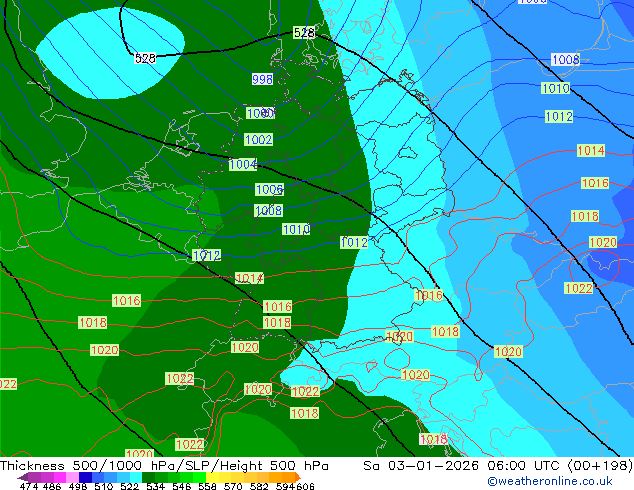Viewport: 634px width, 490px height.
Task: Click the '1018' label above the blue-region 1020
Action: (x=585, y=216)
